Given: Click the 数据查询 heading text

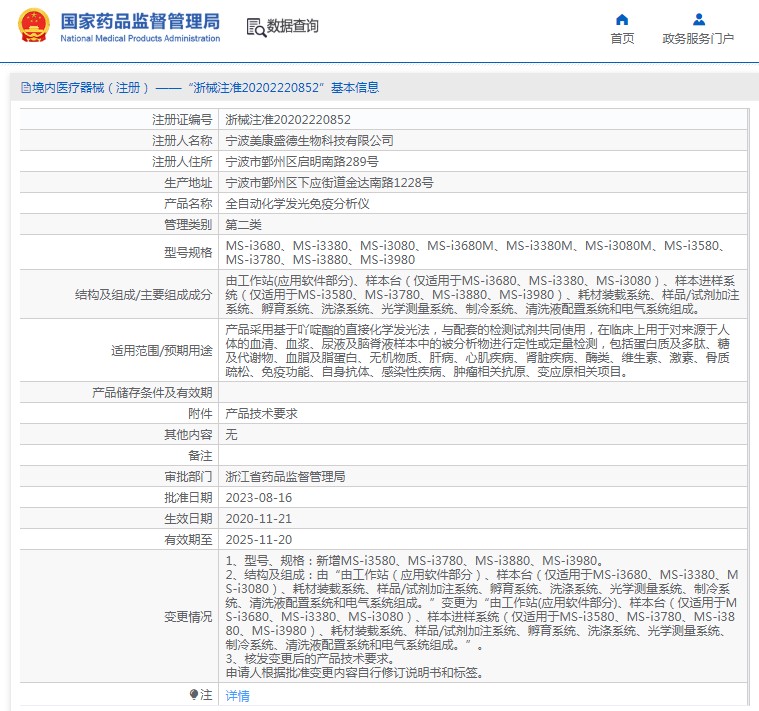Looking at the screenshot, I should [x=292, y=26].
